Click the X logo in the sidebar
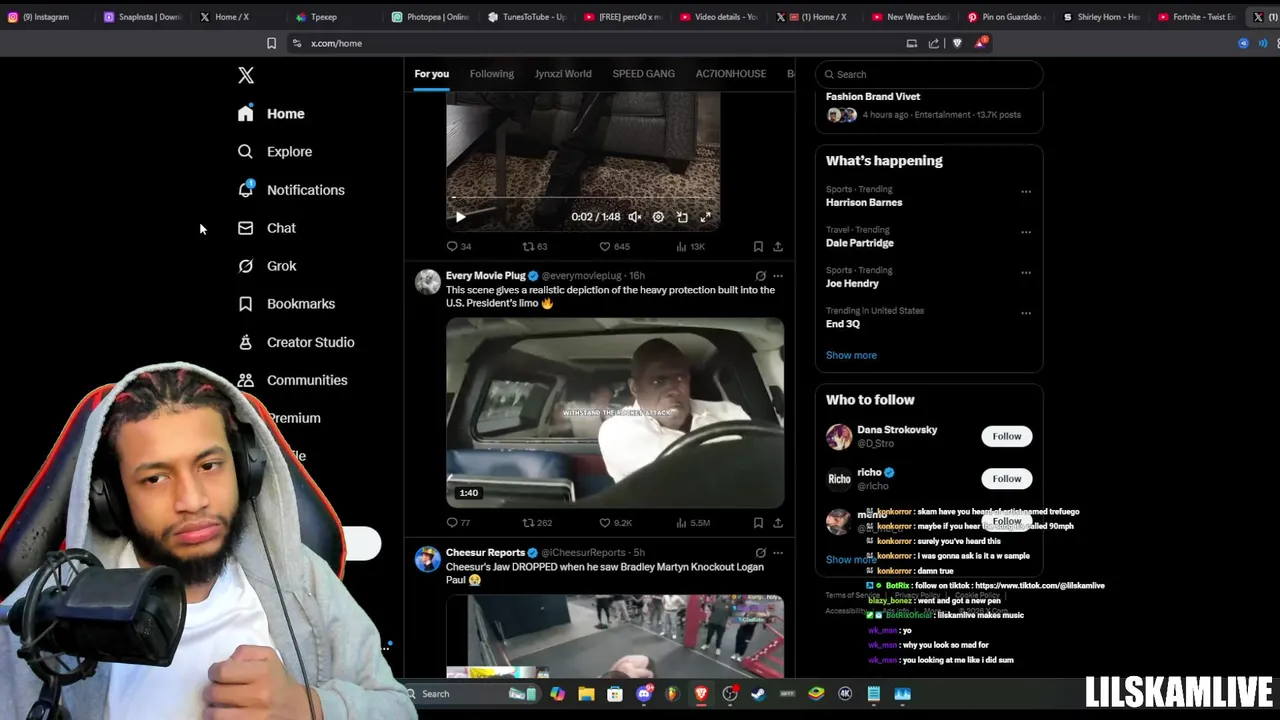 pos(246,75)
